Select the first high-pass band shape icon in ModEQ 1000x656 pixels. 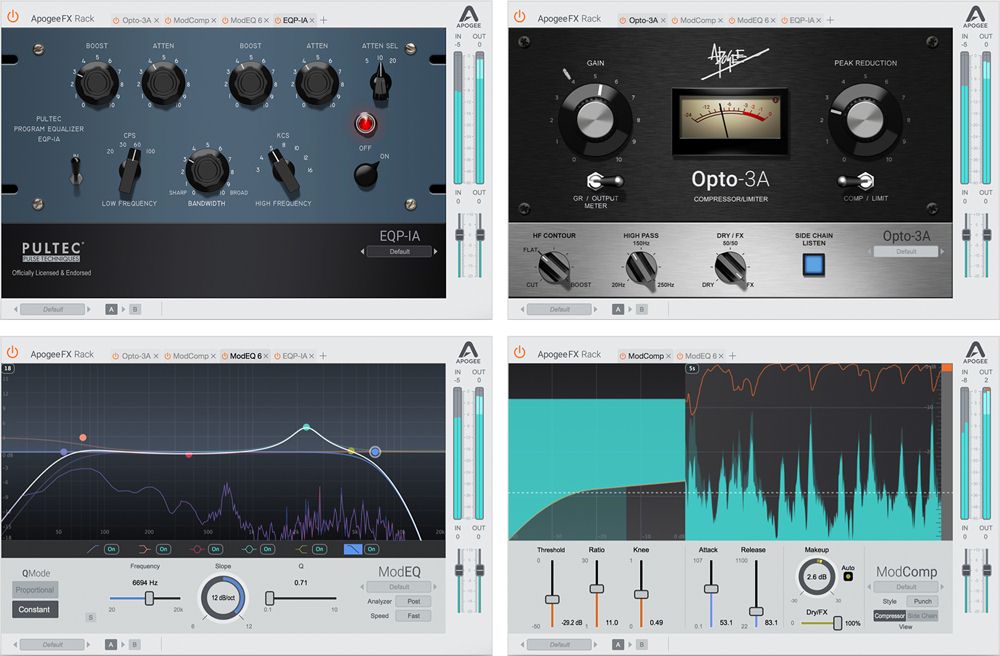[93, 549]
